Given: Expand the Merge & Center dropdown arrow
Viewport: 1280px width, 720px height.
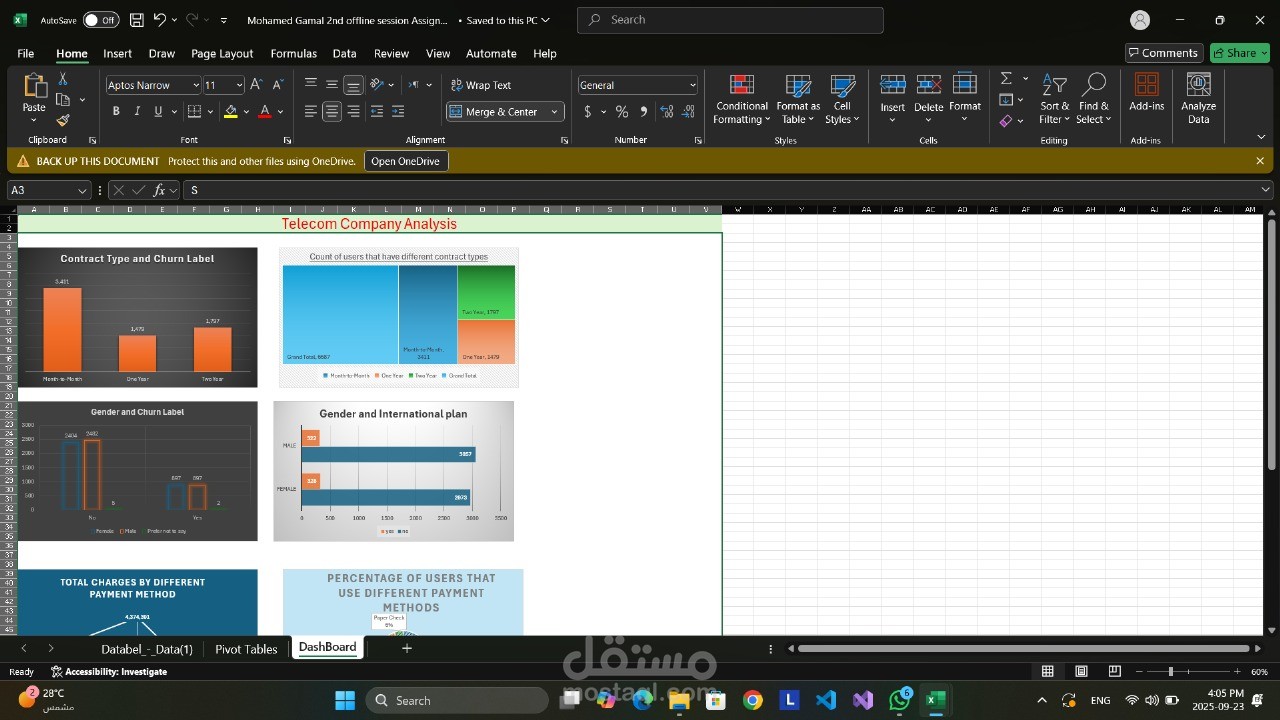Looking at the screenshot, I should 555,112.
